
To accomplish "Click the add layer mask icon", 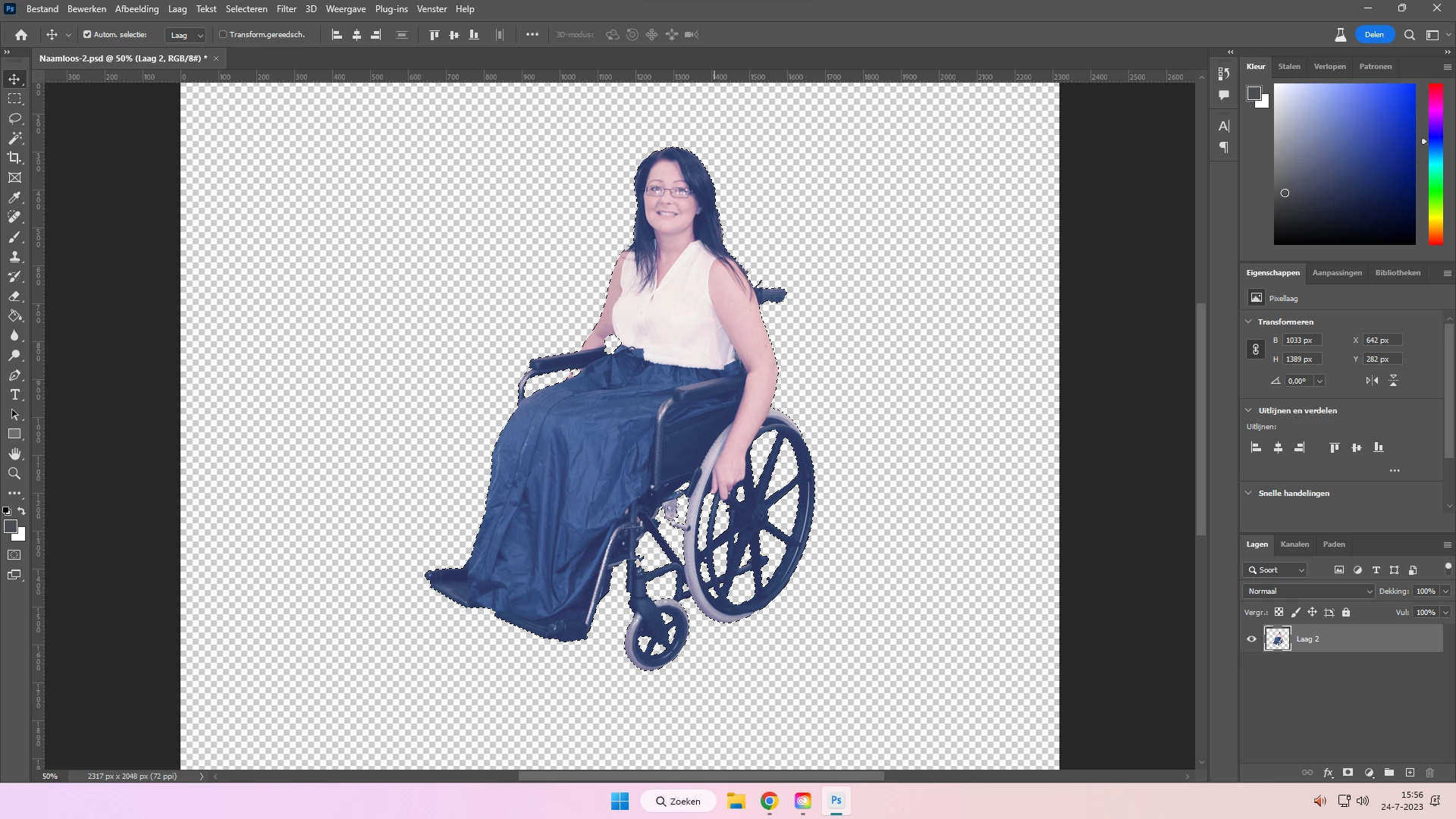I will pyautogui.click(x=1348, y=773).
